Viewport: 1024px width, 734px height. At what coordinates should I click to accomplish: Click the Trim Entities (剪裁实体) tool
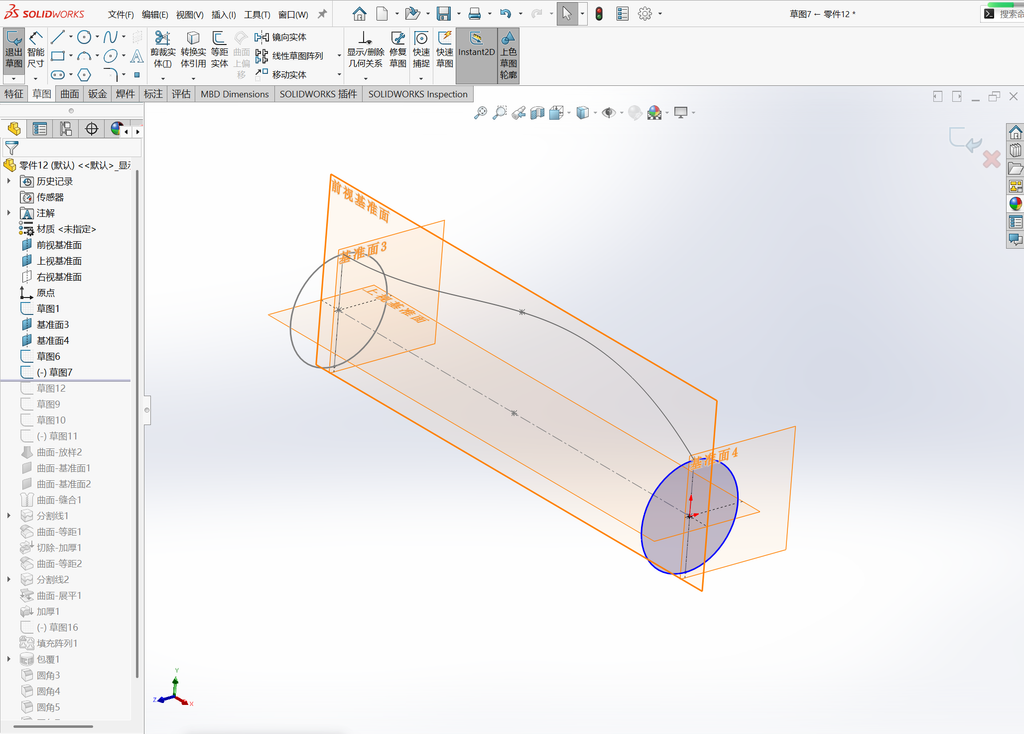tap(163, 50)
